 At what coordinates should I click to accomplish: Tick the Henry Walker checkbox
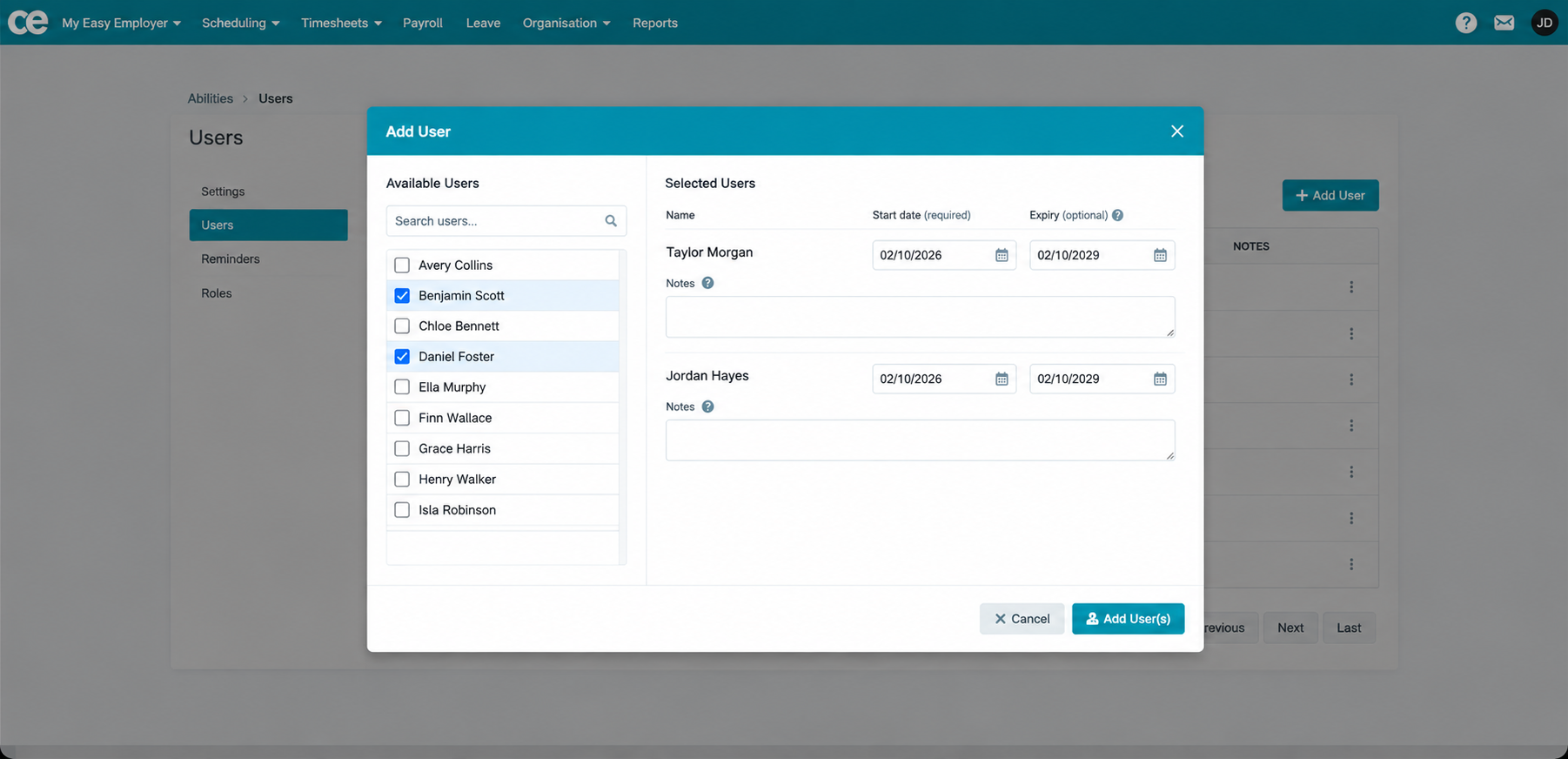(x=402, y=480)
